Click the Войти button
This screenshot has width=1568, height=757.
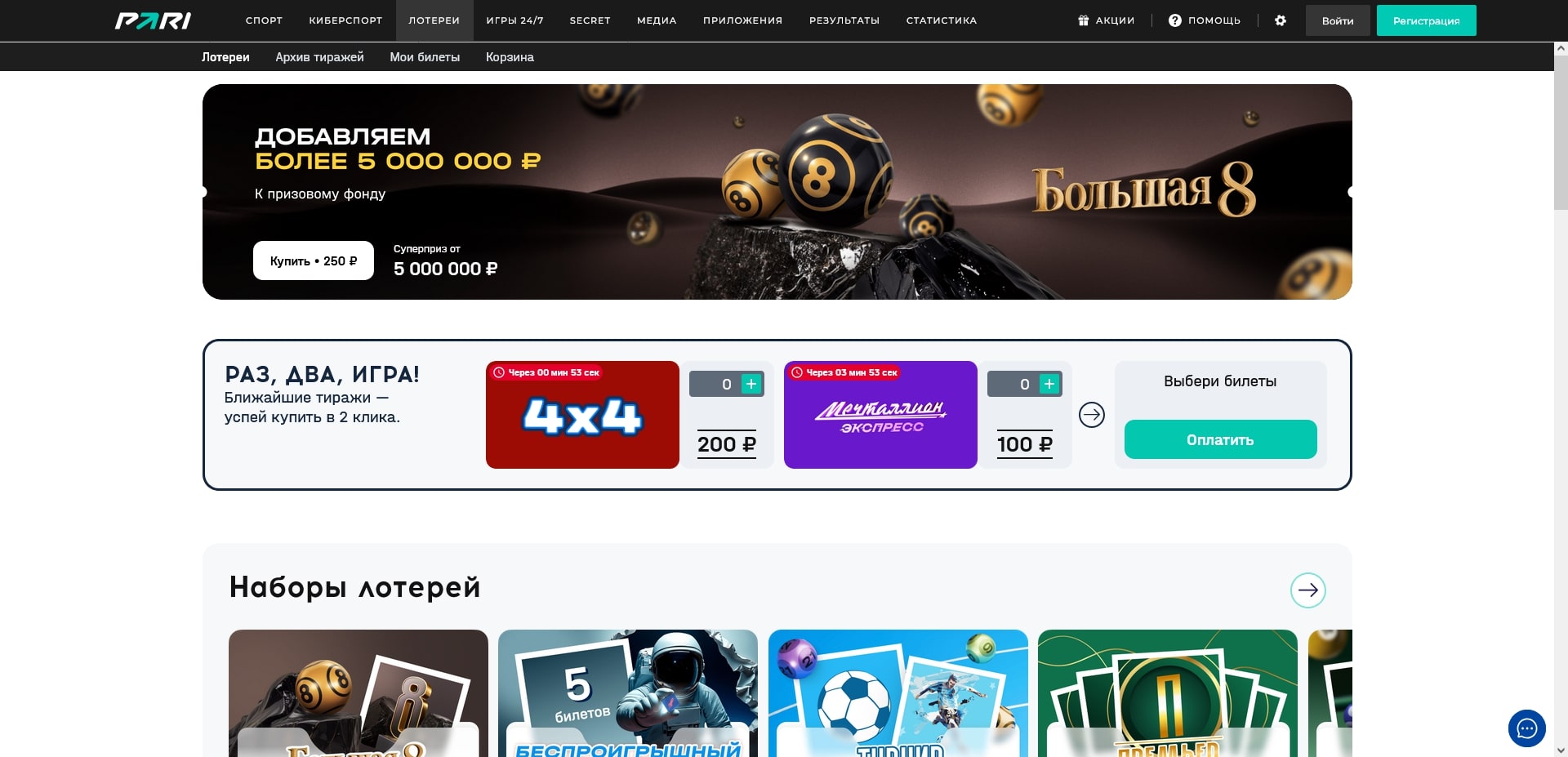1337,20
